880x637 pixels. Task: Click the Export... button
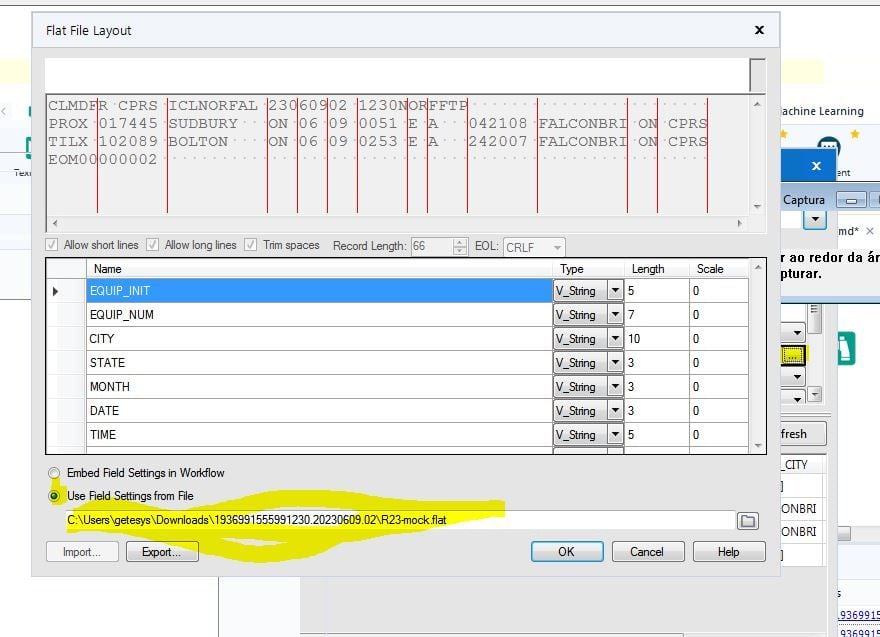click(162, 552)
